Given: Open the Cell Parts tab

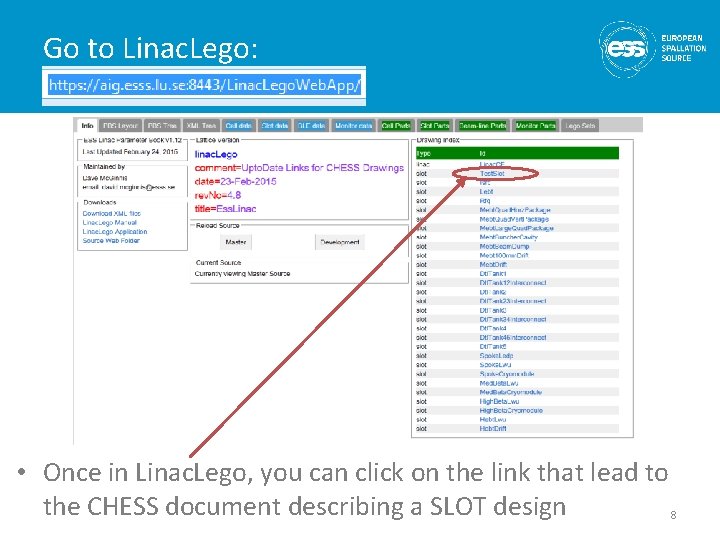Looking at the screenshot, I should 396,125.
